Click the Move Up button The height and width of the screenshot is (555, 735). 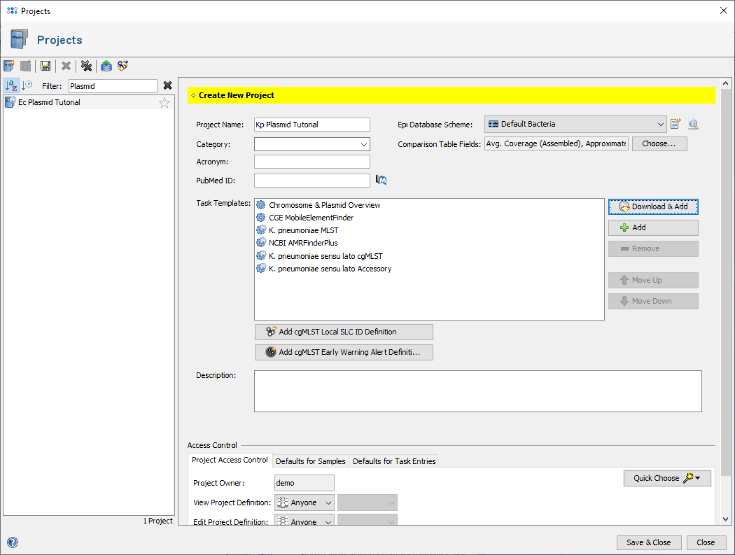pos(653,280)
